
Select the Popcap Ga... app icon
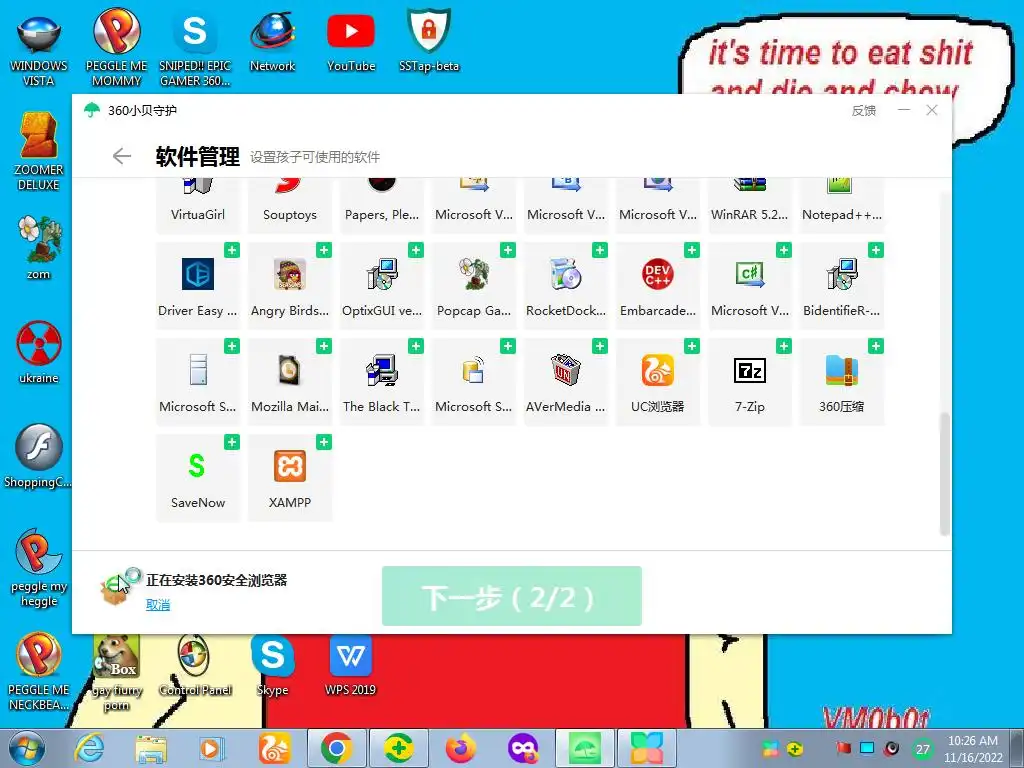pyautogui.click(x=474, y=274)
